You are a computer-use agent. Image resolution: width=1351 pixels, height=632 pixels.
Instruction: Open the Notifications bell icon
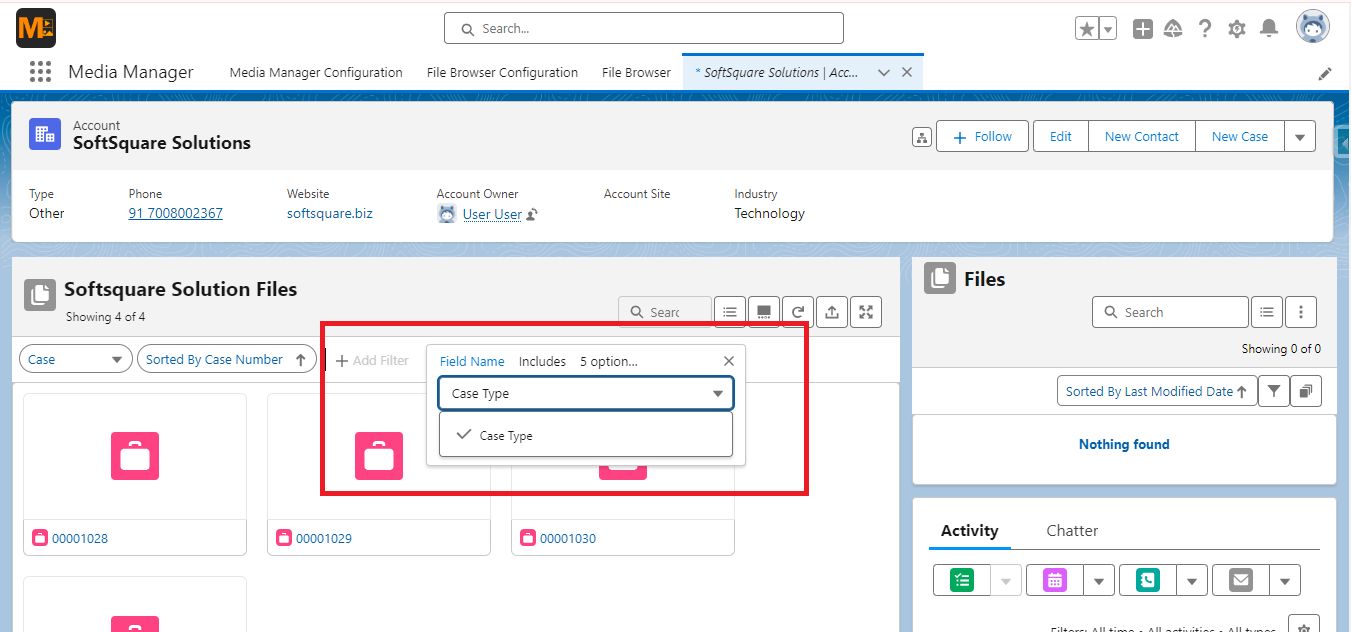click(x=1269, y=28)
